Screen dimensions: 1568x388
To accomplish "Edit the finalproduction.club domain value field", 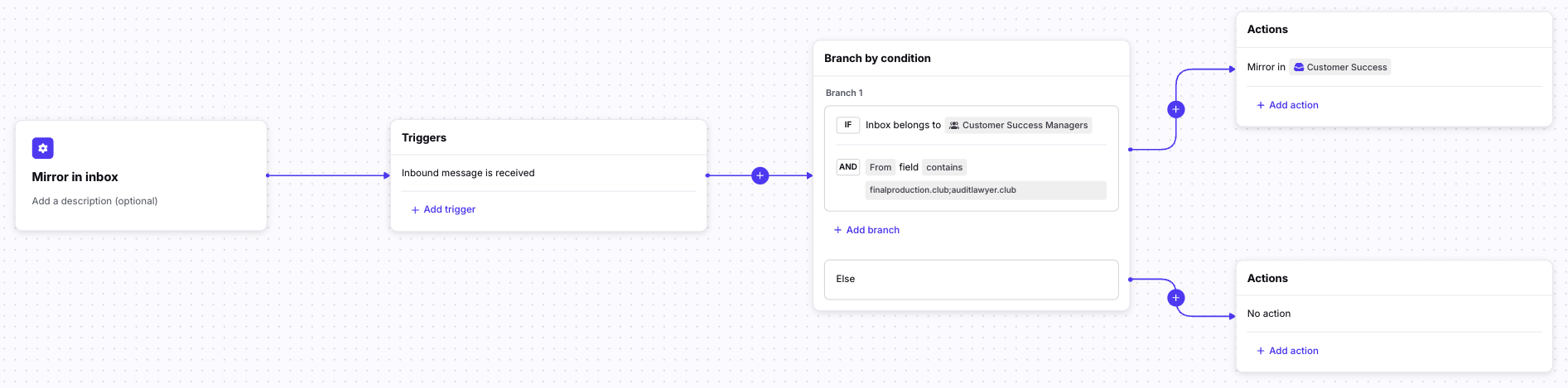I will pyautogui.click(x=985, y=190).
